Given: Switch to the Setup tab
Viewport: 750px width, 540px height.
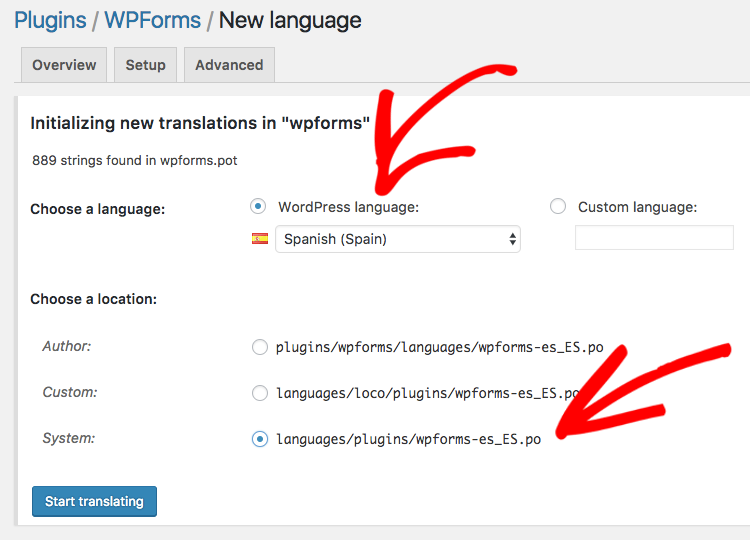Looking at the screenshot, I should coord(145,65).
